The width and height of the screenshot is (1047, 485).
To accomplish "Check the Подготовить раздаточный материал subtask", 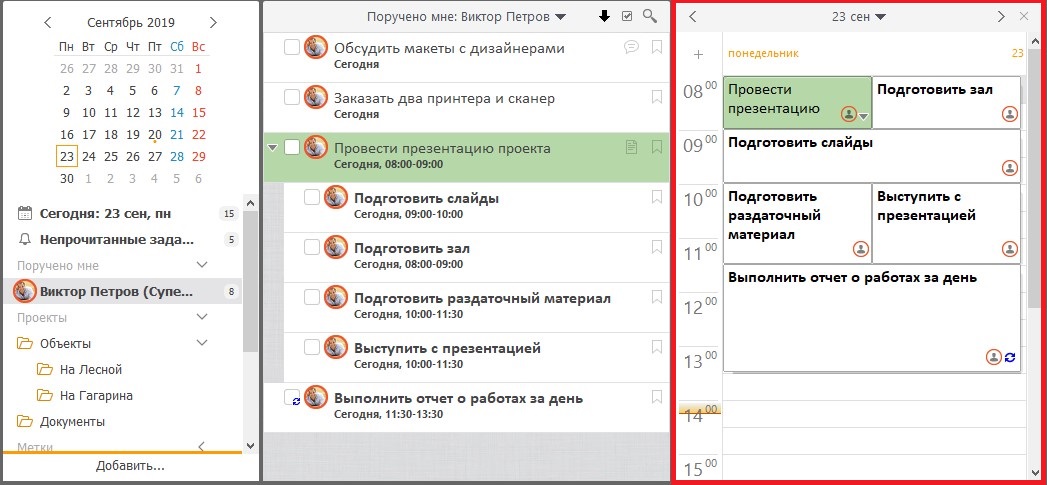I will pyautogui.click(x=312, y=297).
